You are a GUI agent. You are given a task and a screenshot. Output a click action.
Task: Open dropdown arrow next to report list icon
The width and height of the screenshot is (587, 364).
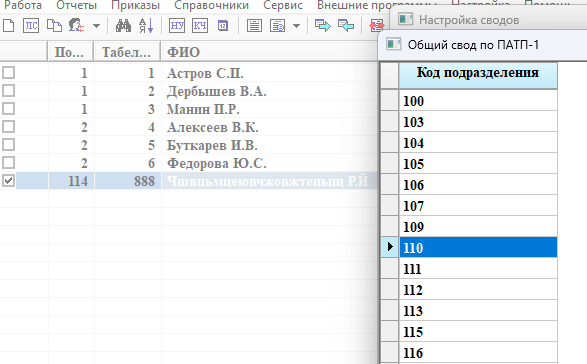(x=296, y=26)
